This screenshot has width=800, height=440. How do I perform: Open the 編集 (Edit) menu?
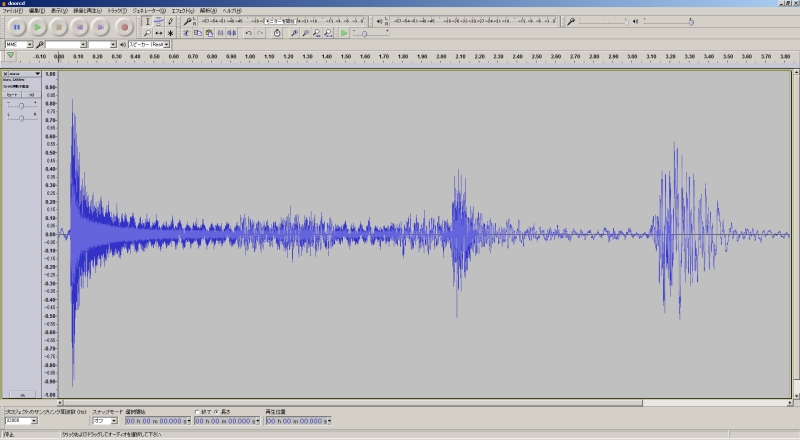[x=36, y=10]
